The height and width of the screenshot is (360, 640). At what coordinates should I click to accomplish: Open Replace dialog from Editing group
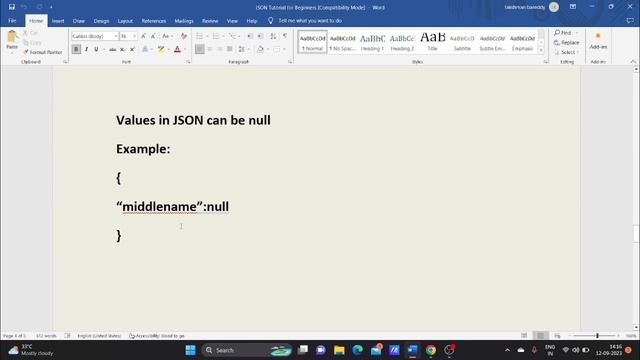(x=567, y=42)
